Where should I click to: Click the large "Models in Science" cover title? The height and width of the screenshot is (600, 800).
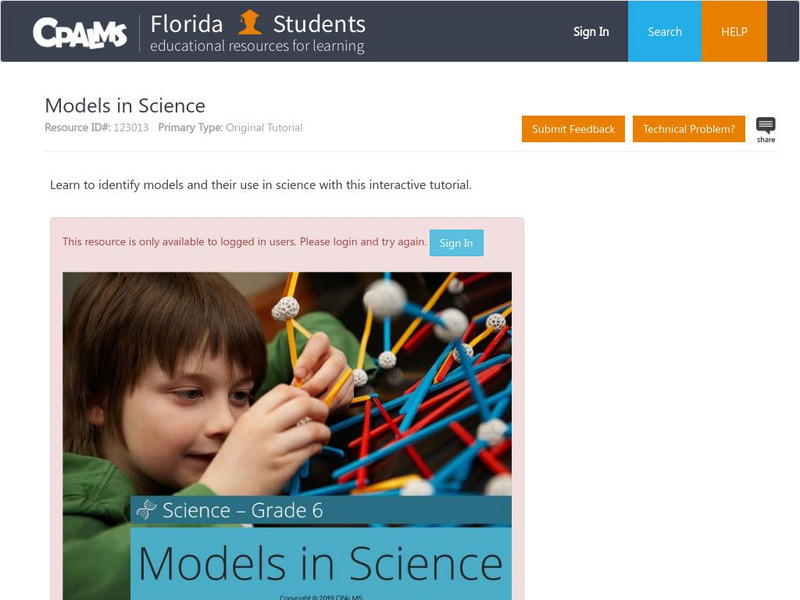click(x=320, y=564)
